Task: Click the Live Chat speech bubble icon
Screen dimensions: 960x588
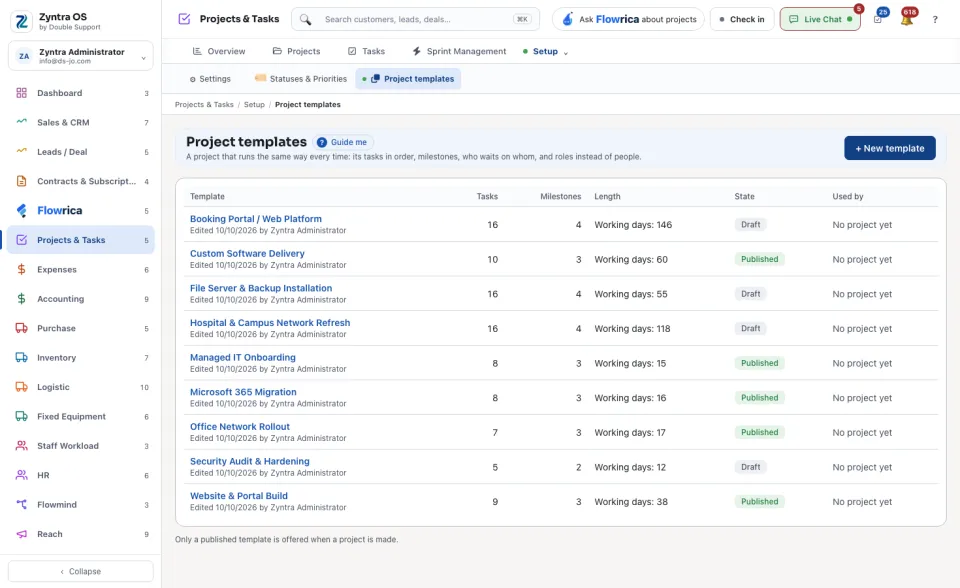Action: 793,19
